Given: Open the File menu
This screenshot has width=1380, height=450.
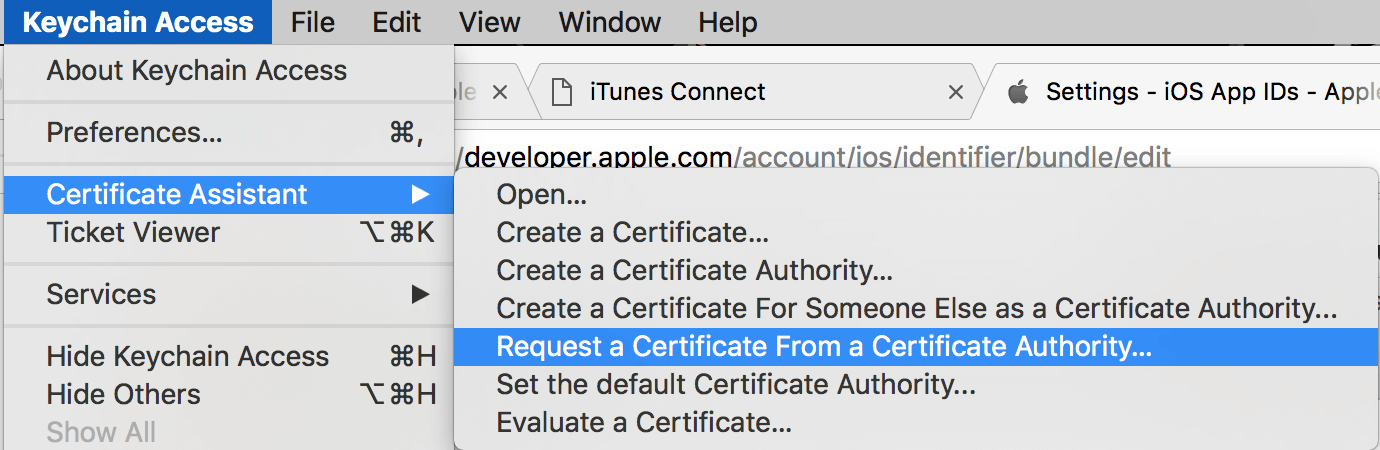Looking at the screenshot, I should click(x=313, y=22).
